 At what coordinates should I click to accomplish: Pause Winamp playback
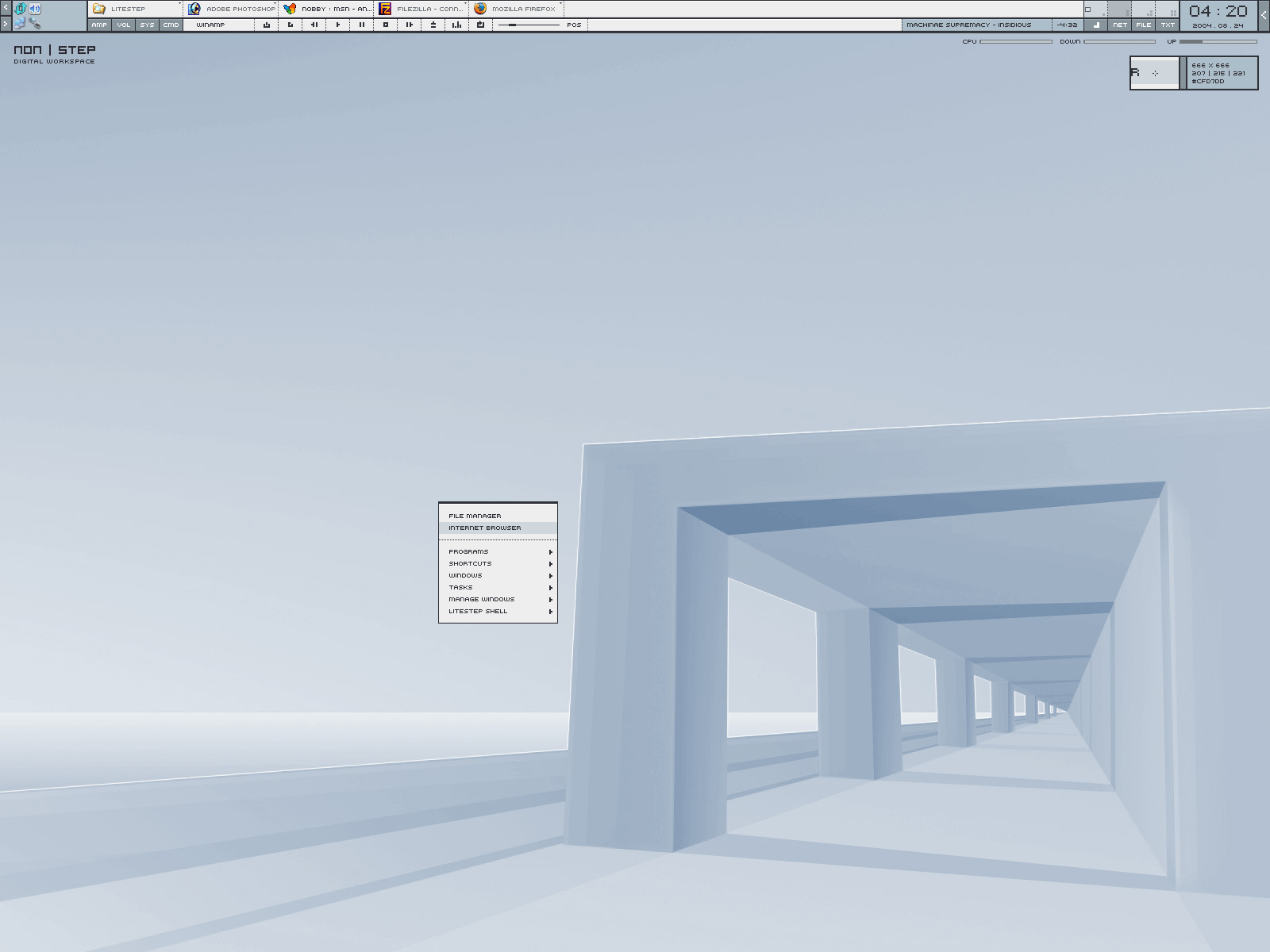coord(362,25)
